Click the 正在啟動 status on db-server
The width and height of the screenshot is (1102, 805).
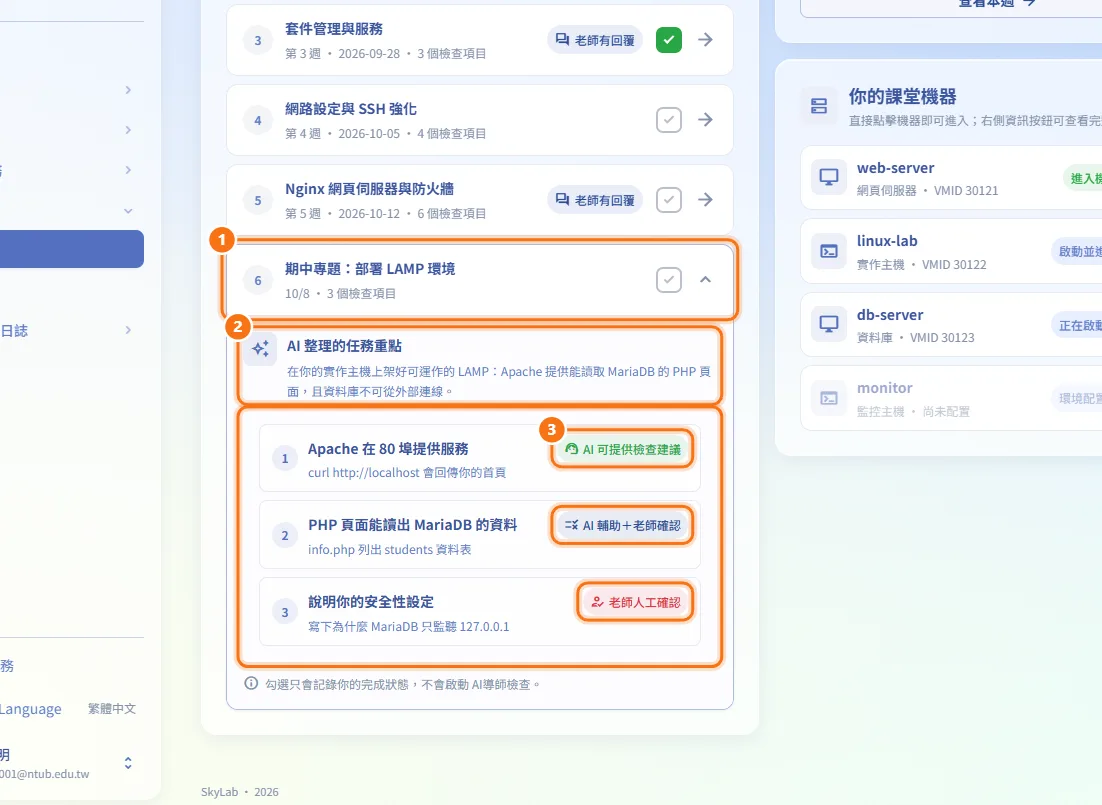click(x=1077, y=325)
